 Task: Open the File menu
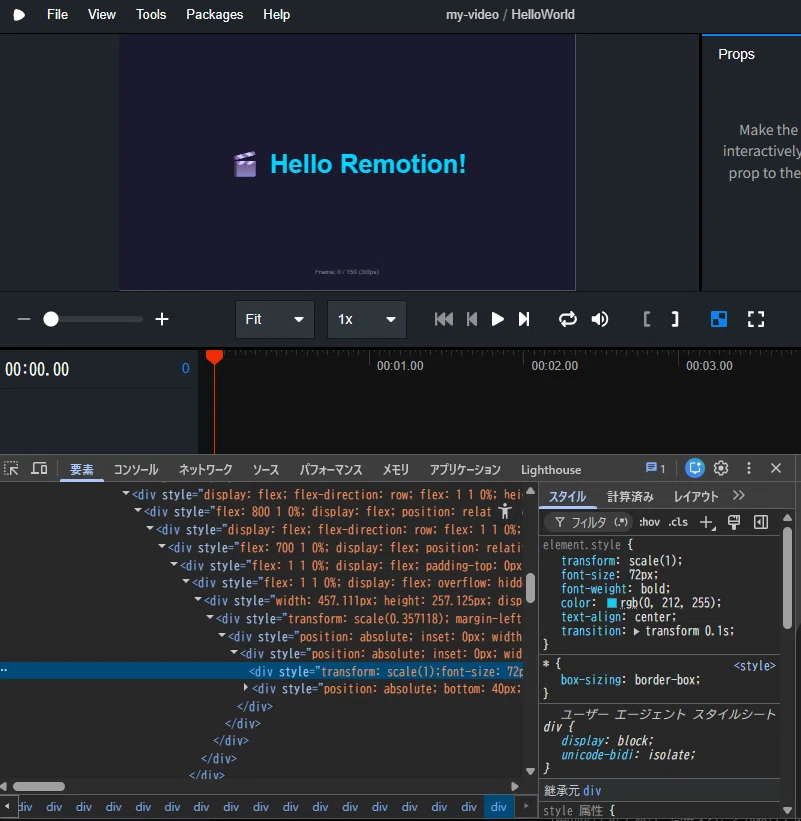click(57, 15)
